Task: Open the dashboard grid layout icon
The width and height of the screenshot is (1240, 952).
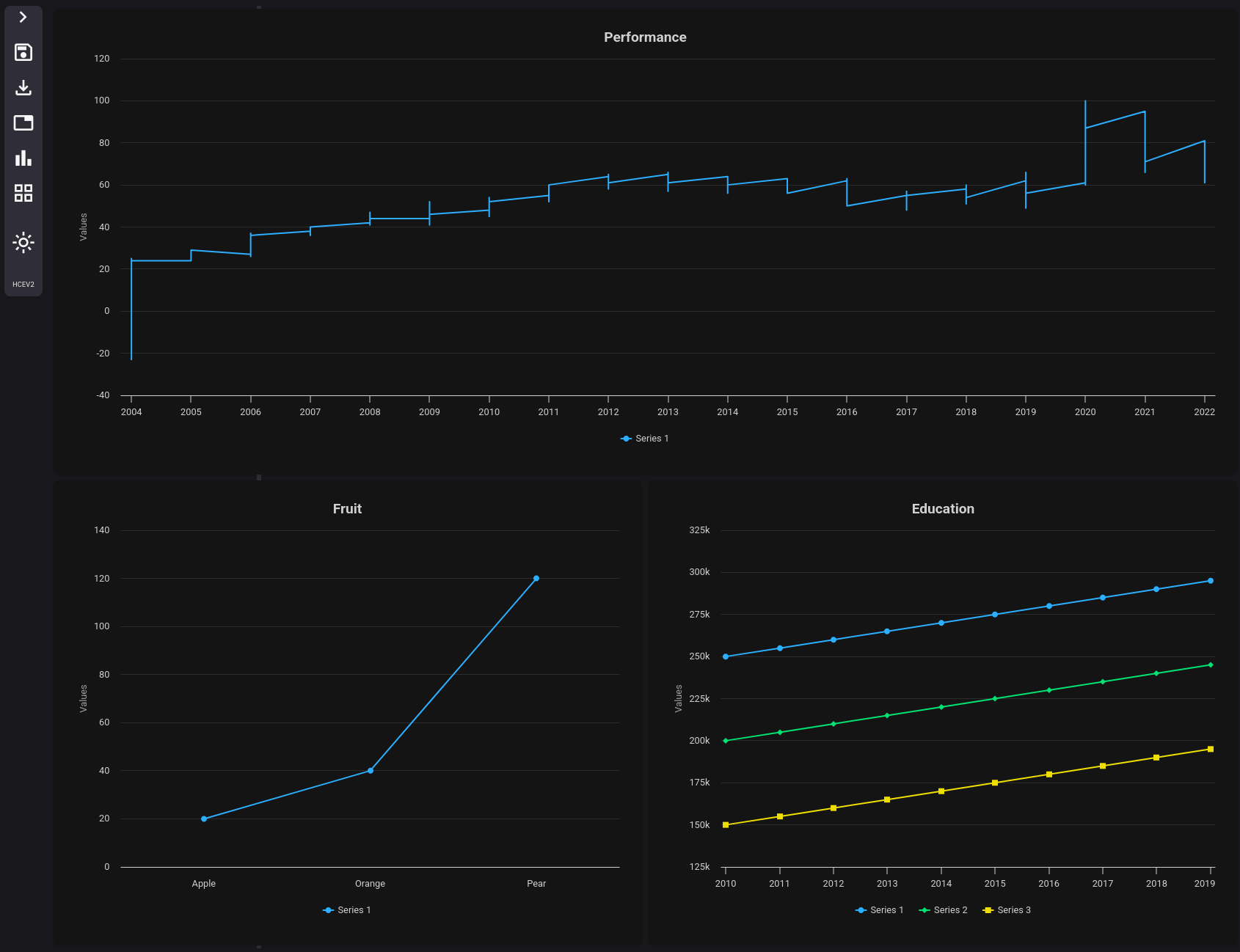Action: pyautogui.click(x=23, y=193)
